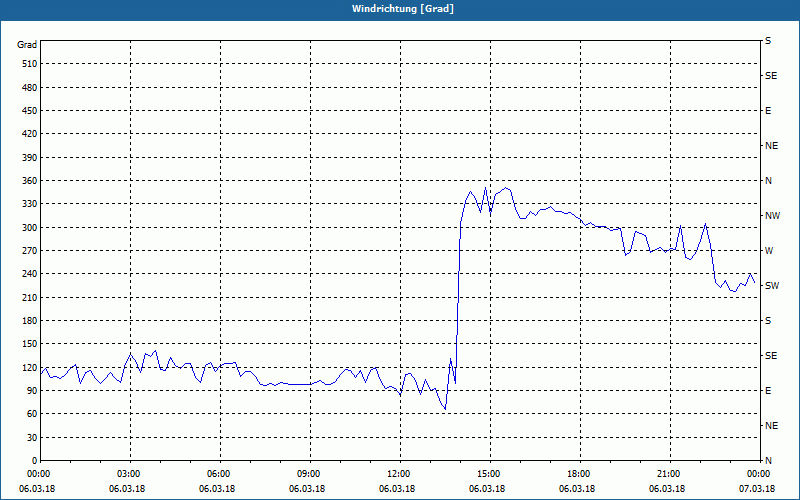Screen dimensions: 800x500
Task: Click the '450' y-axis tick label
Action: click(x=30, y=111)
